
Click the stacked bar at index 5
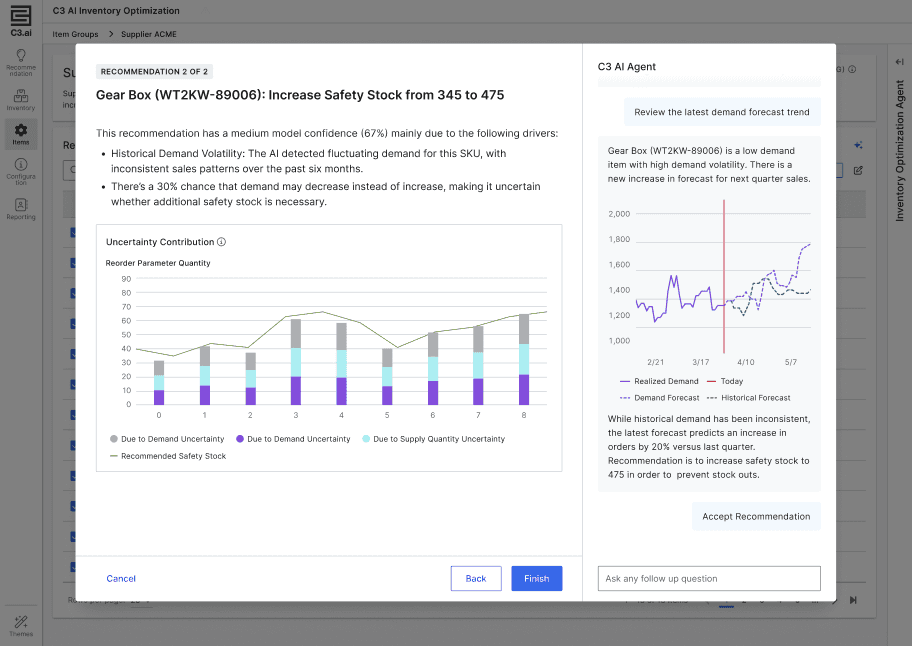[387, 377]
